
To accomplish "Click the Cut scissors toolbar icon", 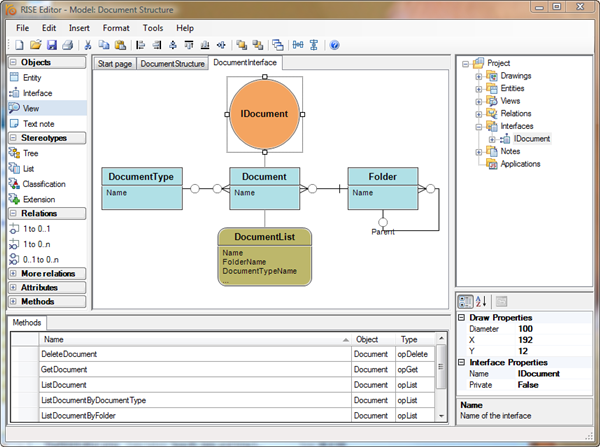I will [88, 45].
